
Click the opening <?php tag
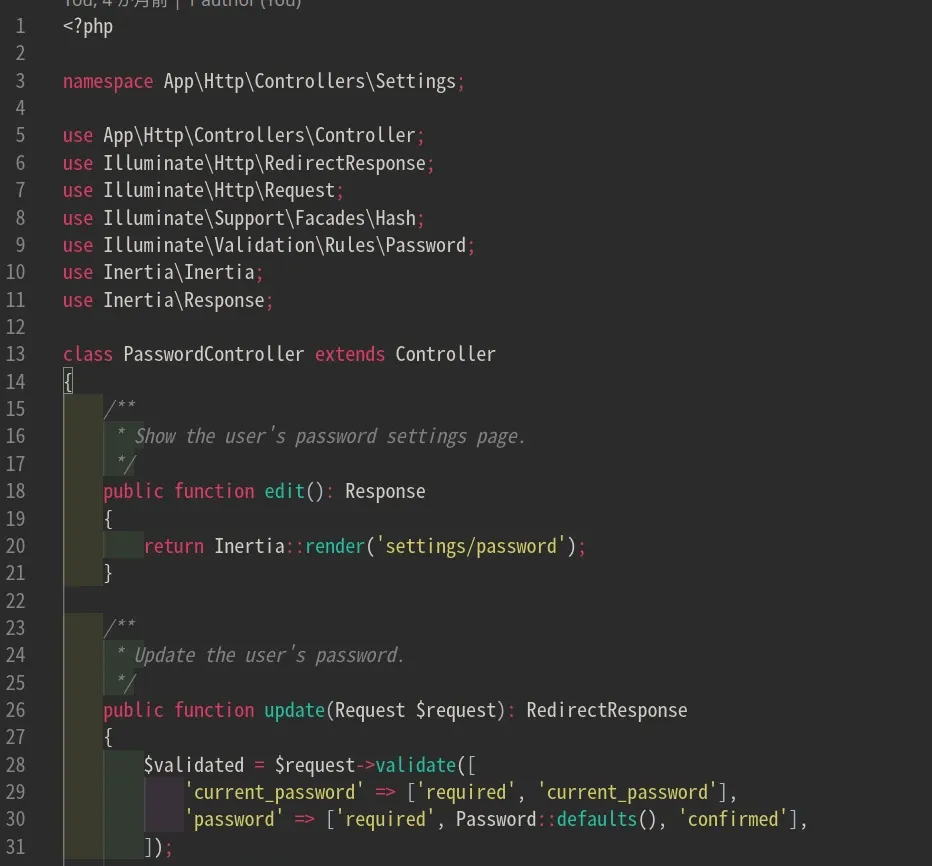[x=88, y=26]
